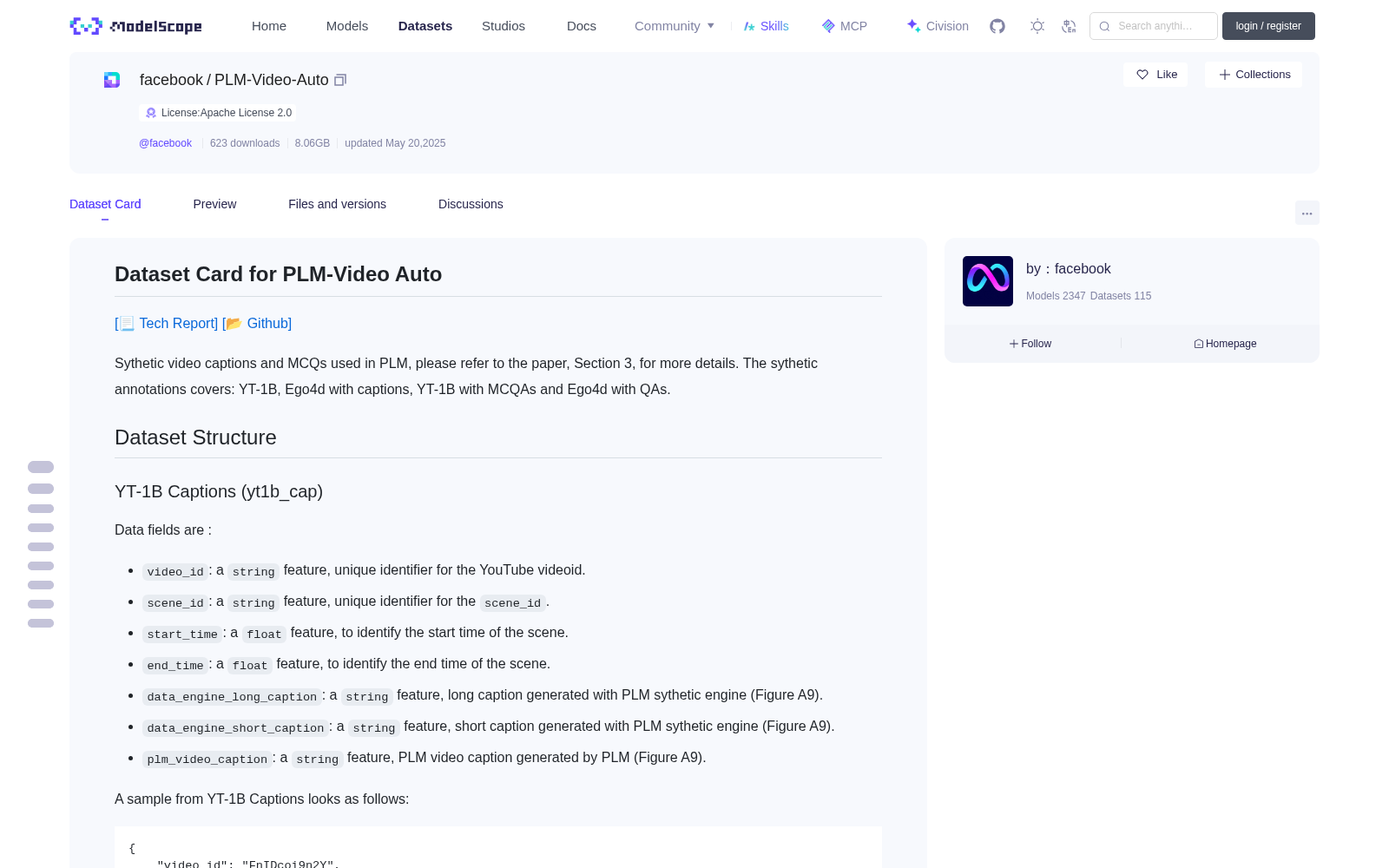Viewport: 1389px width, 868px height.
Task: Like the dataset with the heart button
Action: pyautogui.click(x=1155, y=75)
